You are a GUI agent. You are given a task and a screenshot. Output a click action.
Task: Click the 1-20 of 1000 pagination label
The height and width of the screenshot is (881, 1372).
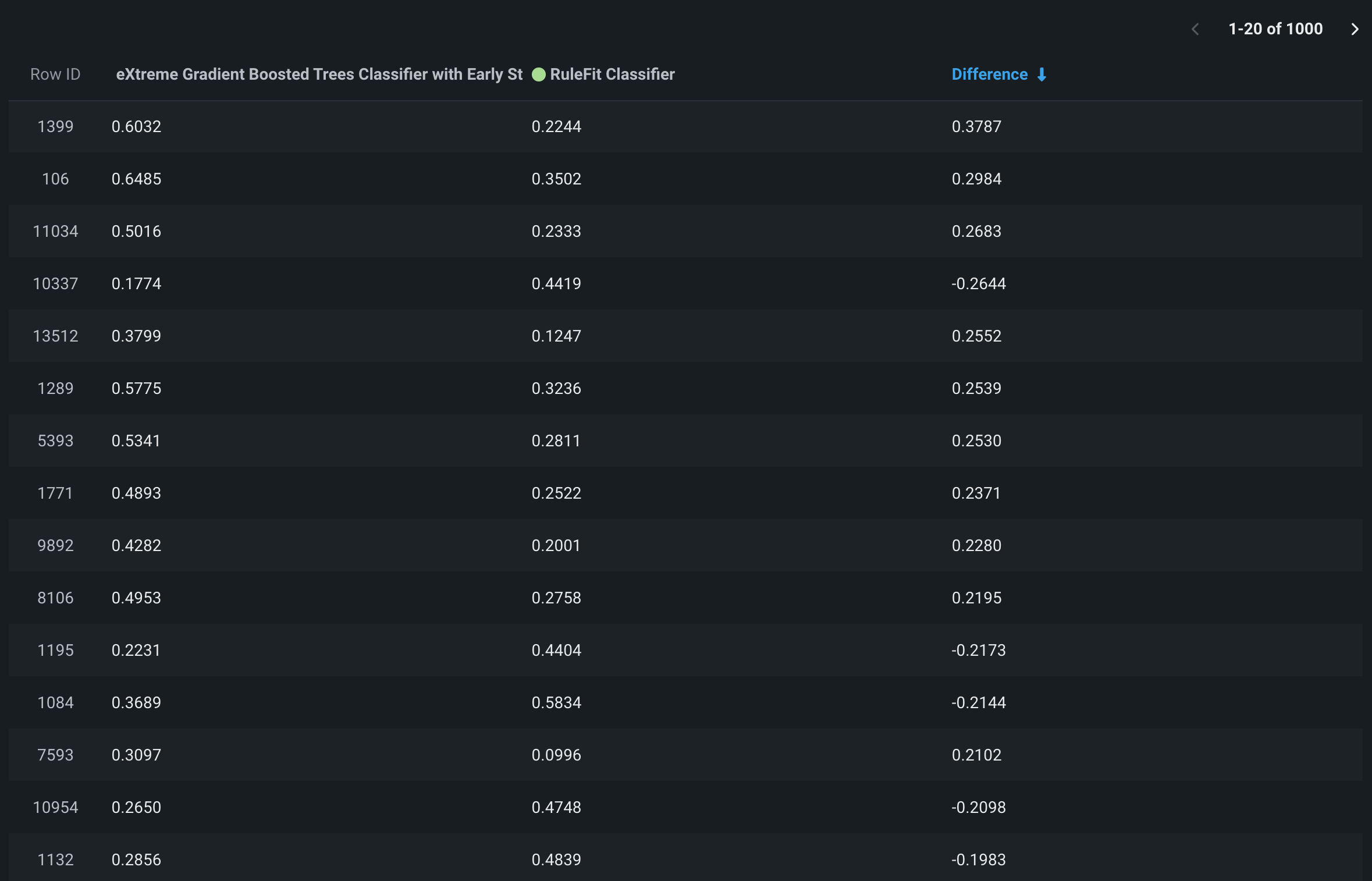(1275, 29)
